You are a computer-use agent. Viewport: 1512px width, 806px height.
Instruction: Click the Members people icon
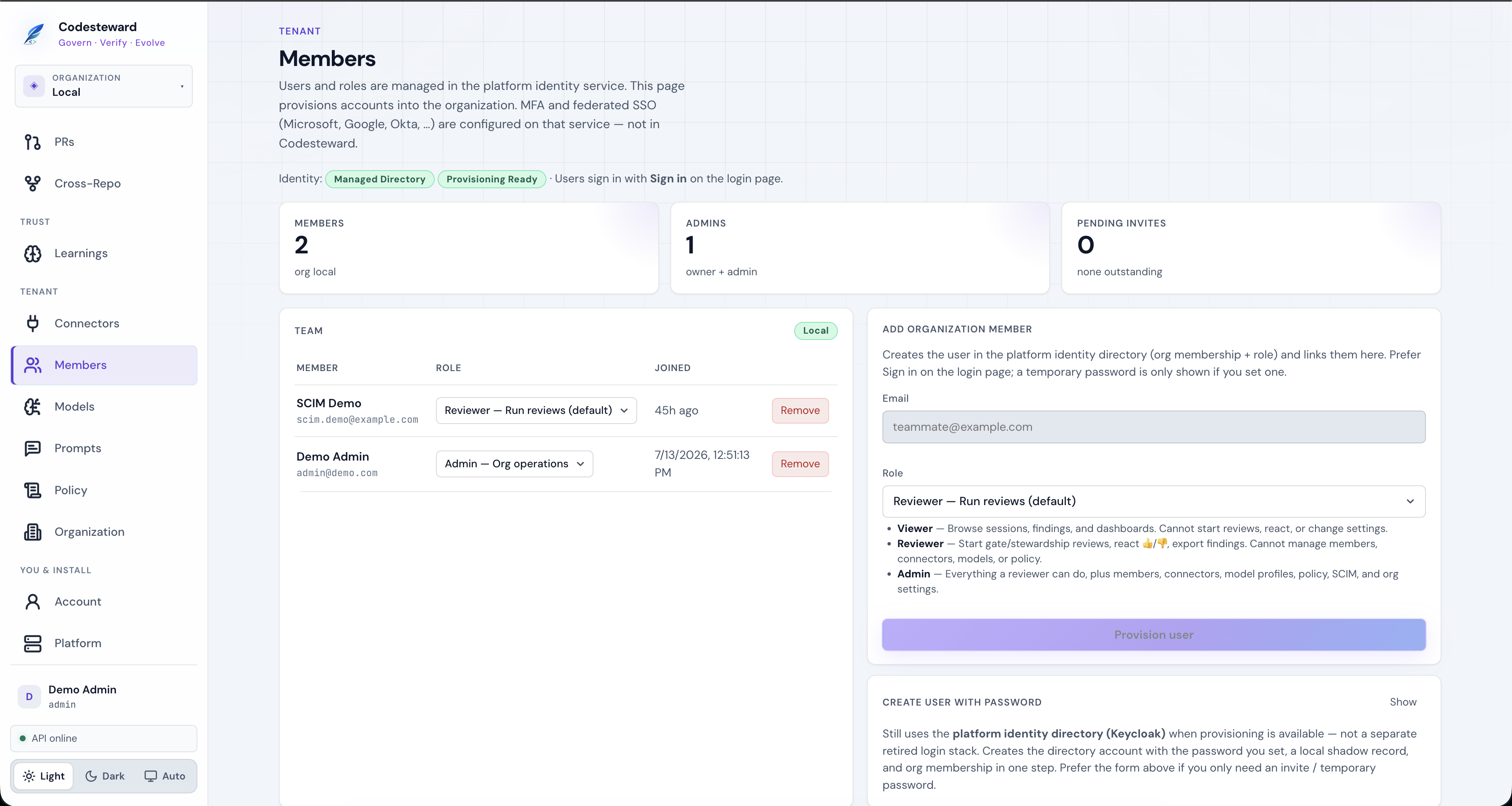(x=32, y=366)
